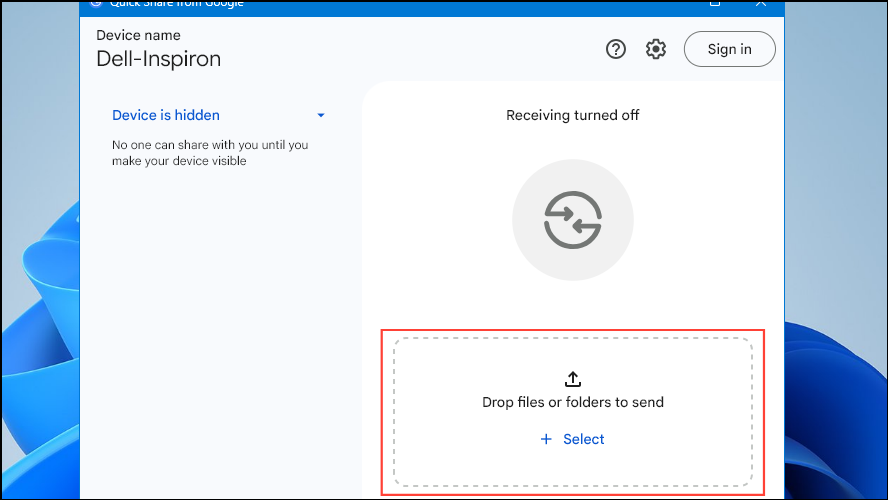Click the Drop files or folders to send text
The width and height of the screenshot is (888, 500).
tap(573, 402)
